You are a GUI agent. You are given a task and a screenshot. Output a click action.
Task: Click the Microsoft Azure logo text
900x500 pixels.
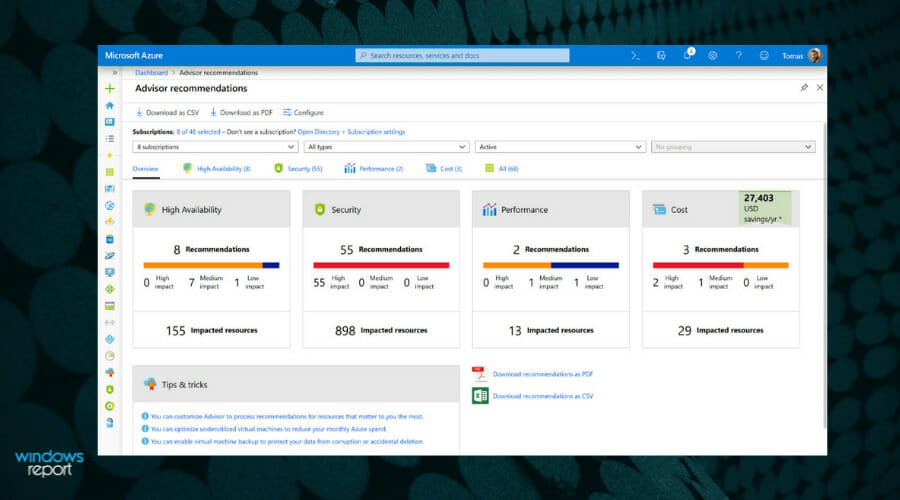coord(134,55)
